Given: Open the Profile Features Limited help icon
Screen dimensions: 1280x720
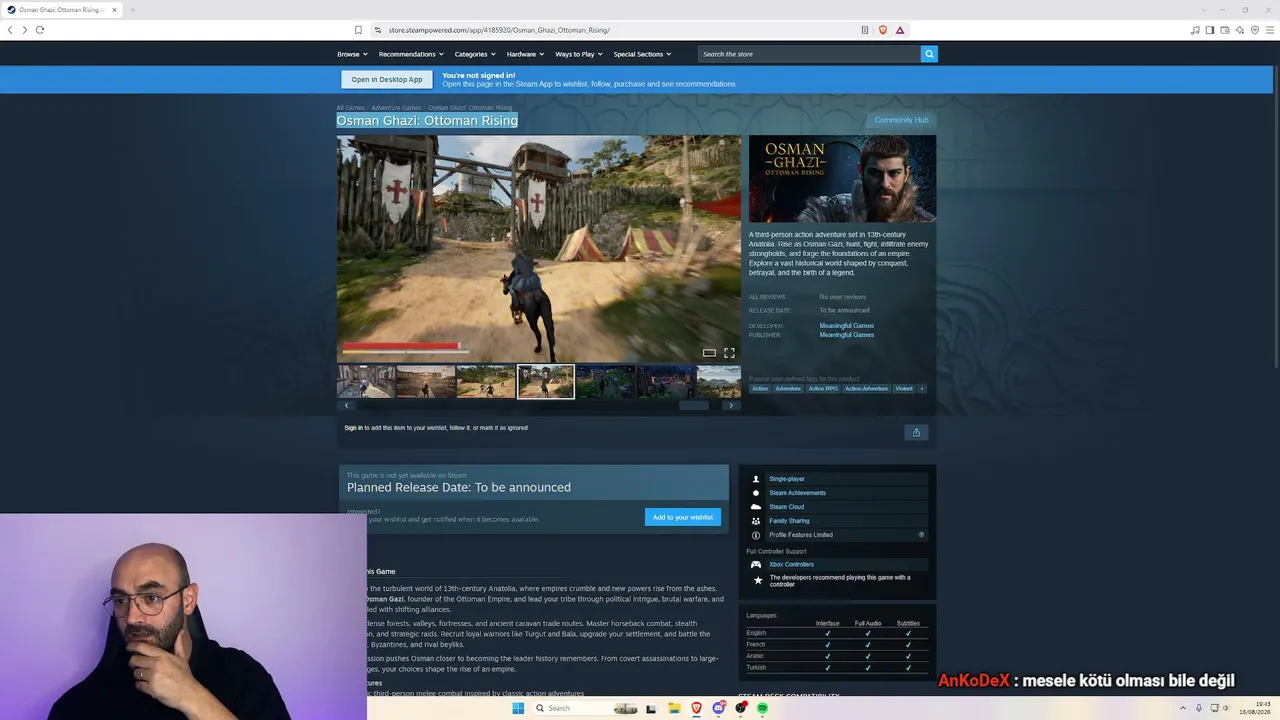Looking at the screenshot, I should pos(922,535).
